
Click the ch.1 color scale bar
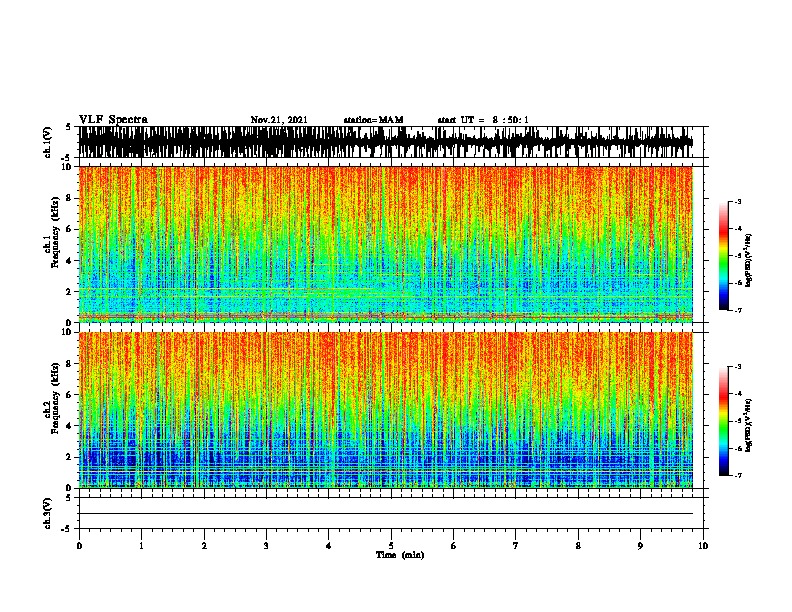click(x=724, y=256)
